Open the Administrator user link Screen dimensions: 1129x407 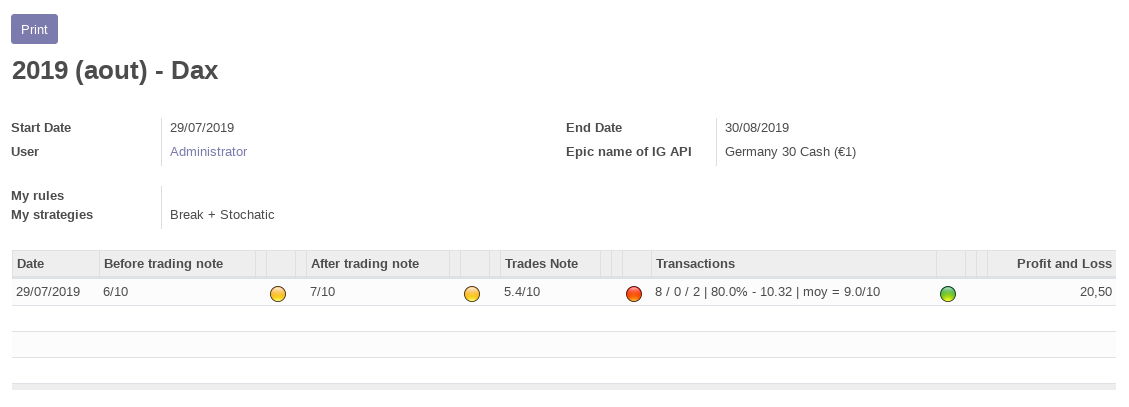(x=208, y=152)
